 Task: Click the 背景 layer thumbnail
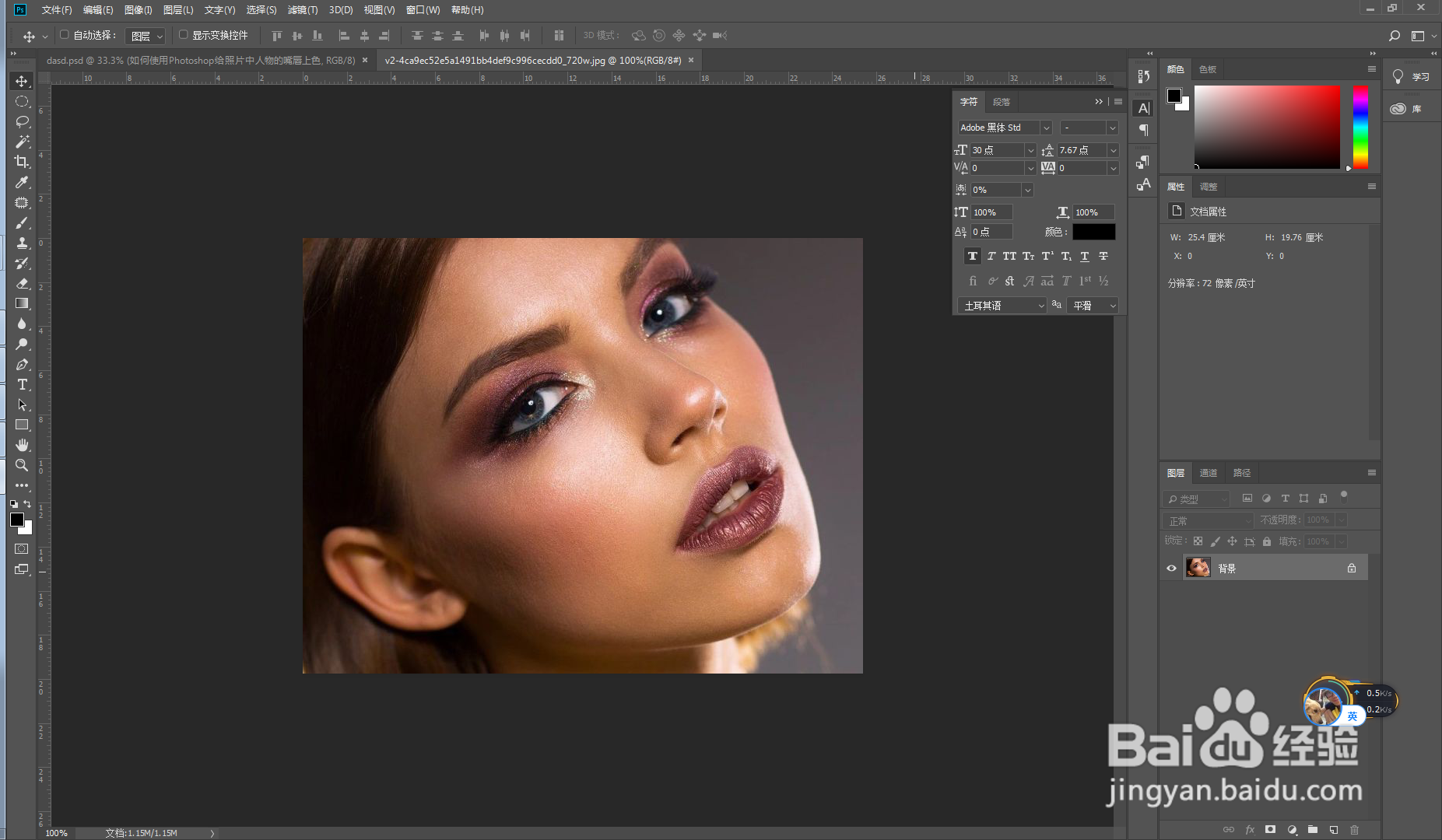[x=1198, y=567]
